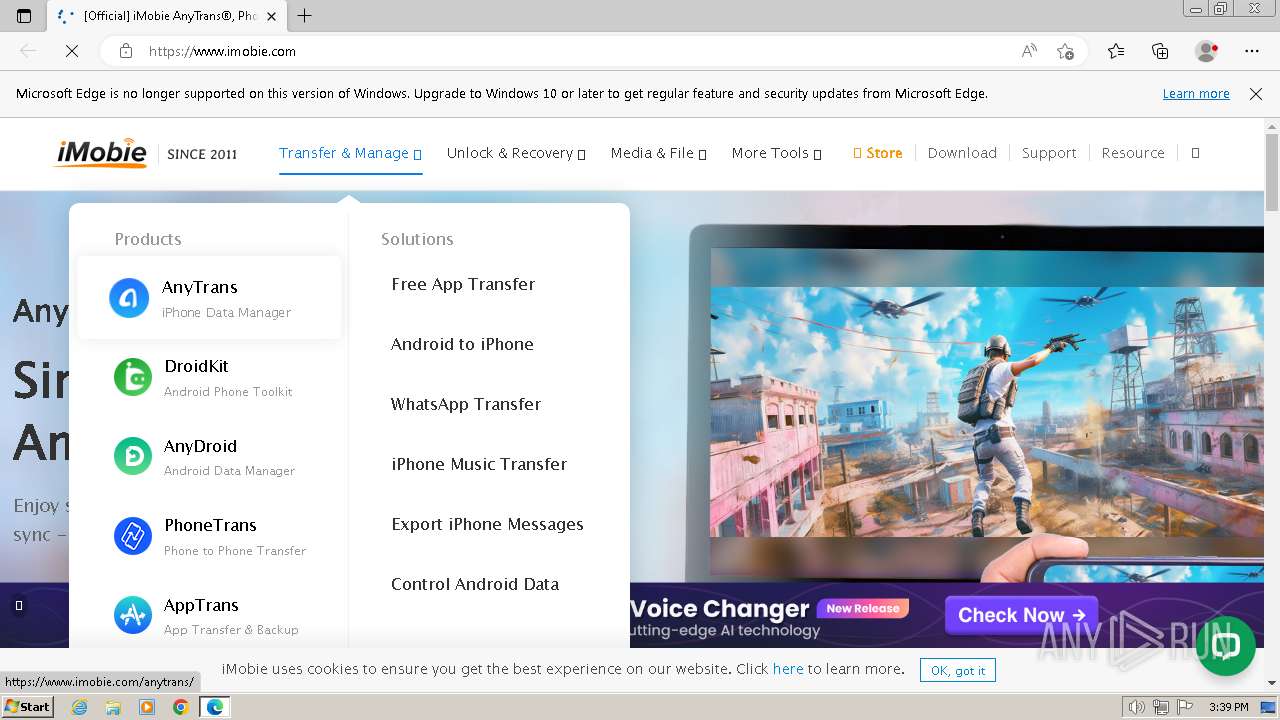The width and height of the screenshot is (1280, 720).
Task: Open WhatsApp Transfer solution
Action: click(x=466, y=404)
